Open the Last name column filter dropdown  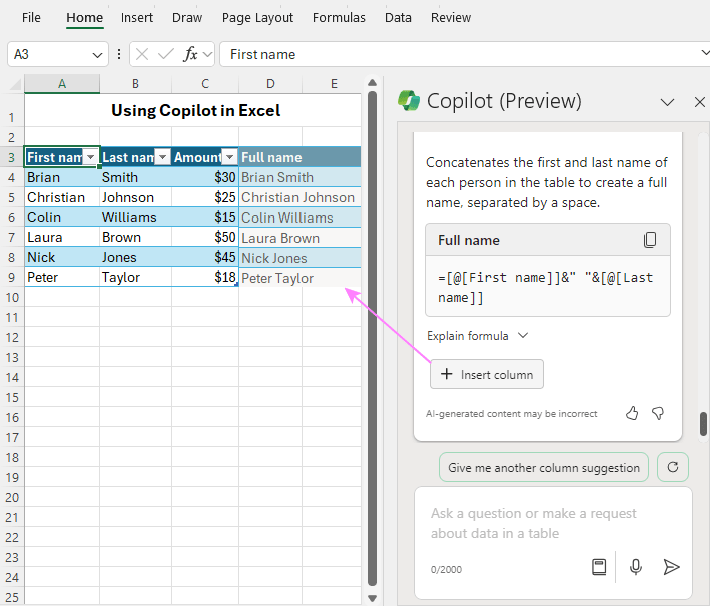pyautogui.click(x=162, y=157)
